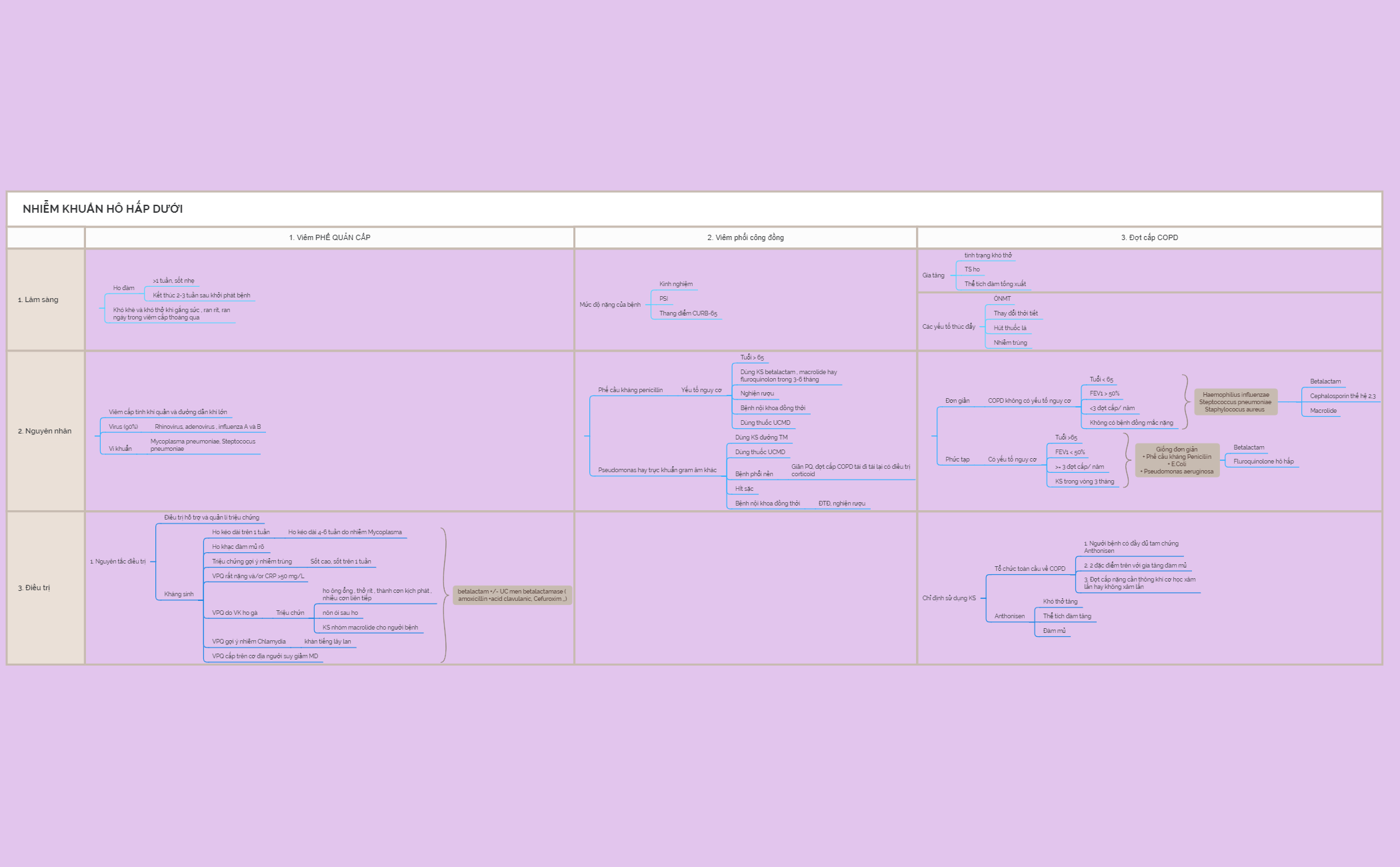Click the "Ho đàm" node
This screenshot has height=867, width=1400.
pyautogui.click(x=124, y=287)
